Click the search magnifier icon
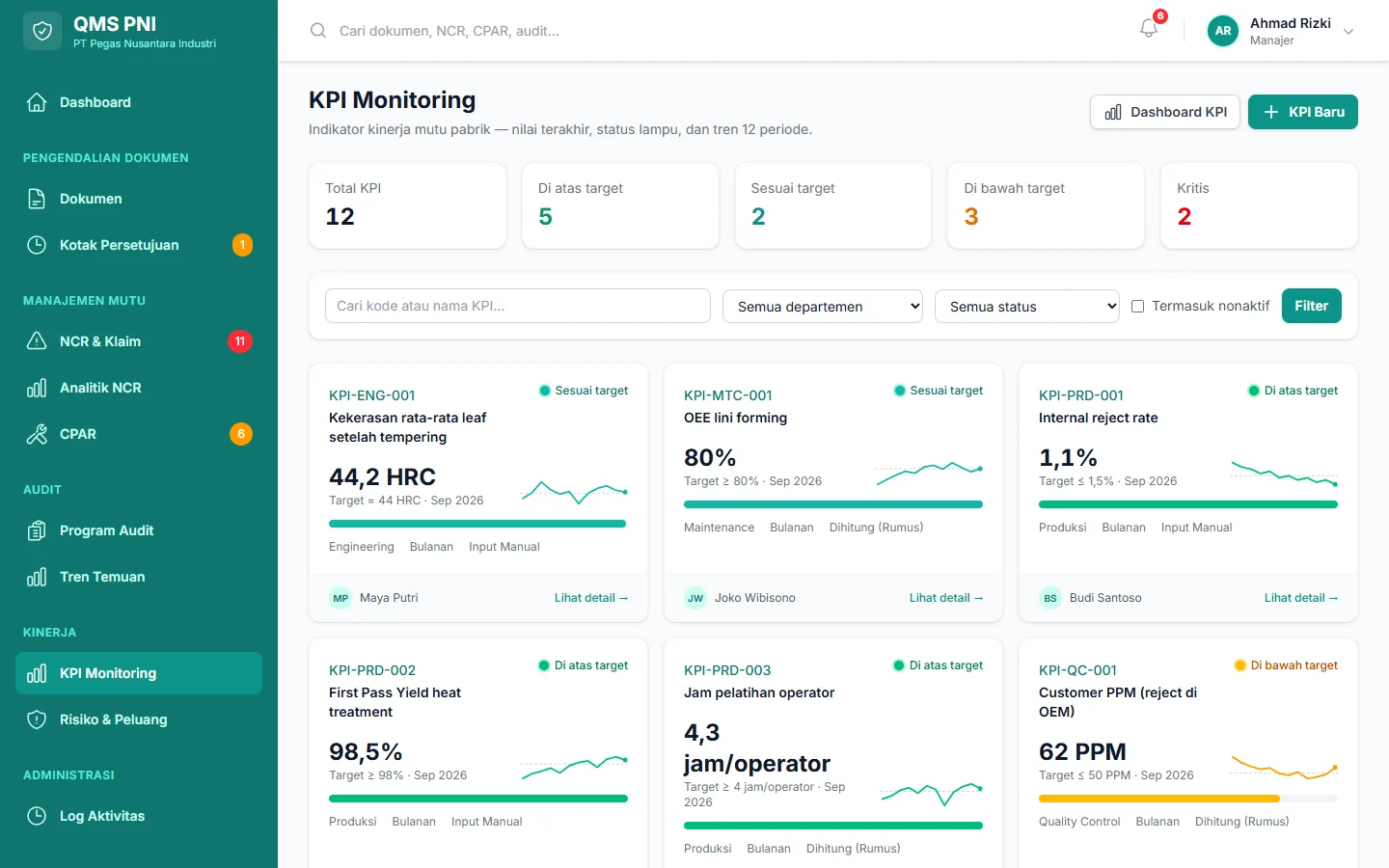 click(x=318, y=31)
